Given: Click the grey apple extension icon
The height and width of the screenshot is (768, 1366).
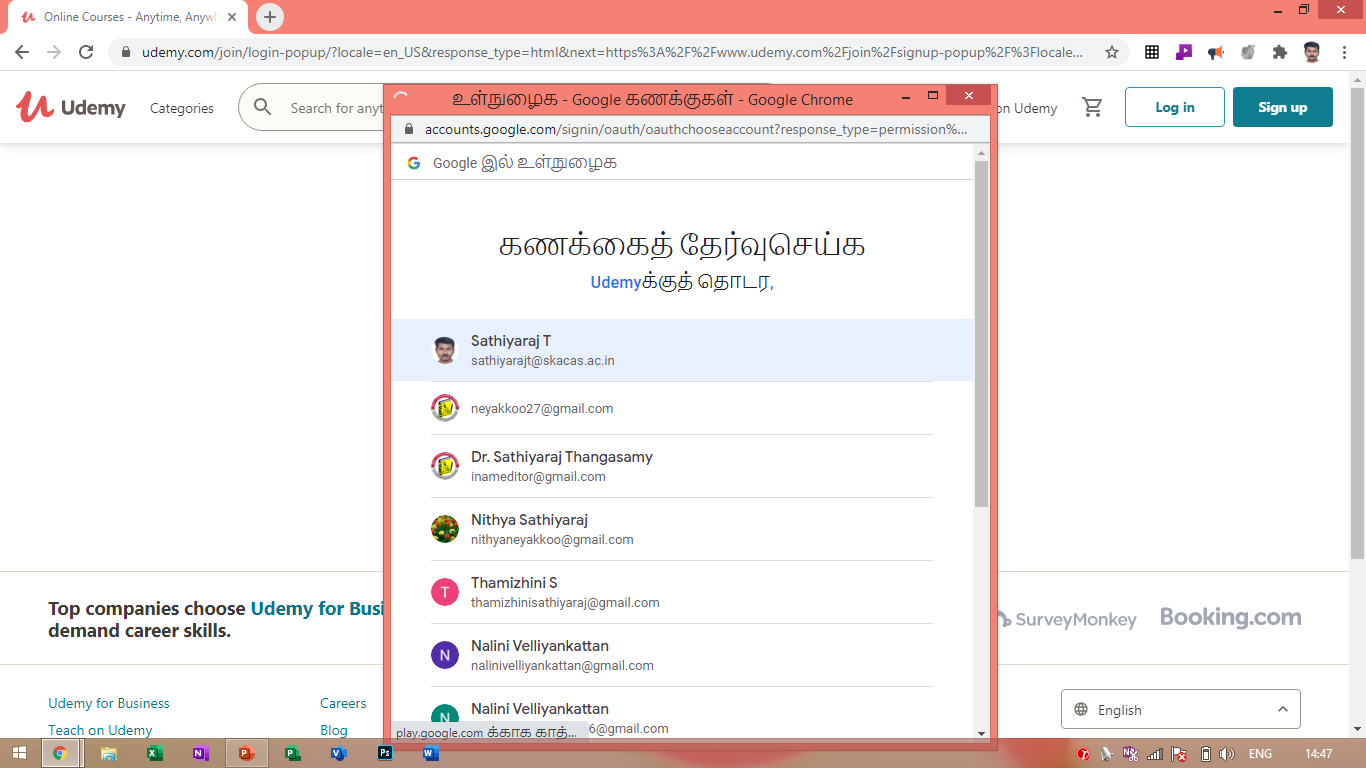Looking at the screenshot, I should pos(1248,52).
